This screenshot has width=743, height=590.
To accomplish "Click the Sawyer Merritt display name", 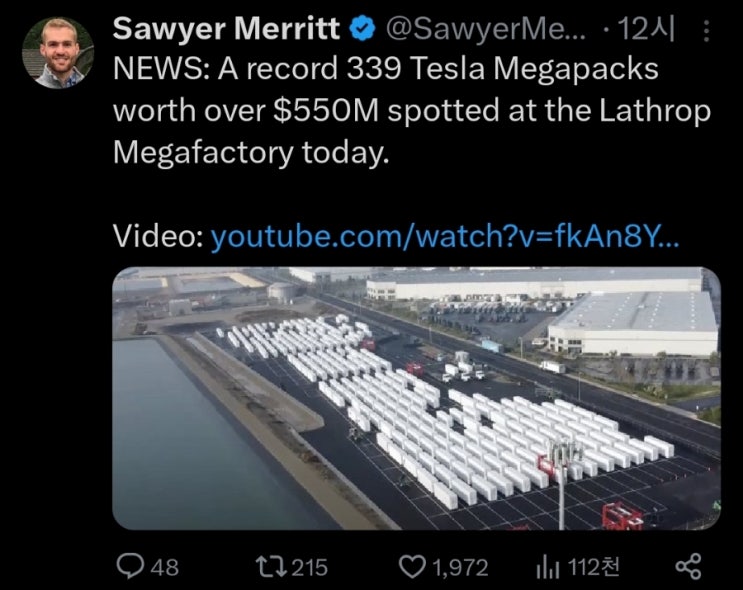I will click(x=227, y=30).
